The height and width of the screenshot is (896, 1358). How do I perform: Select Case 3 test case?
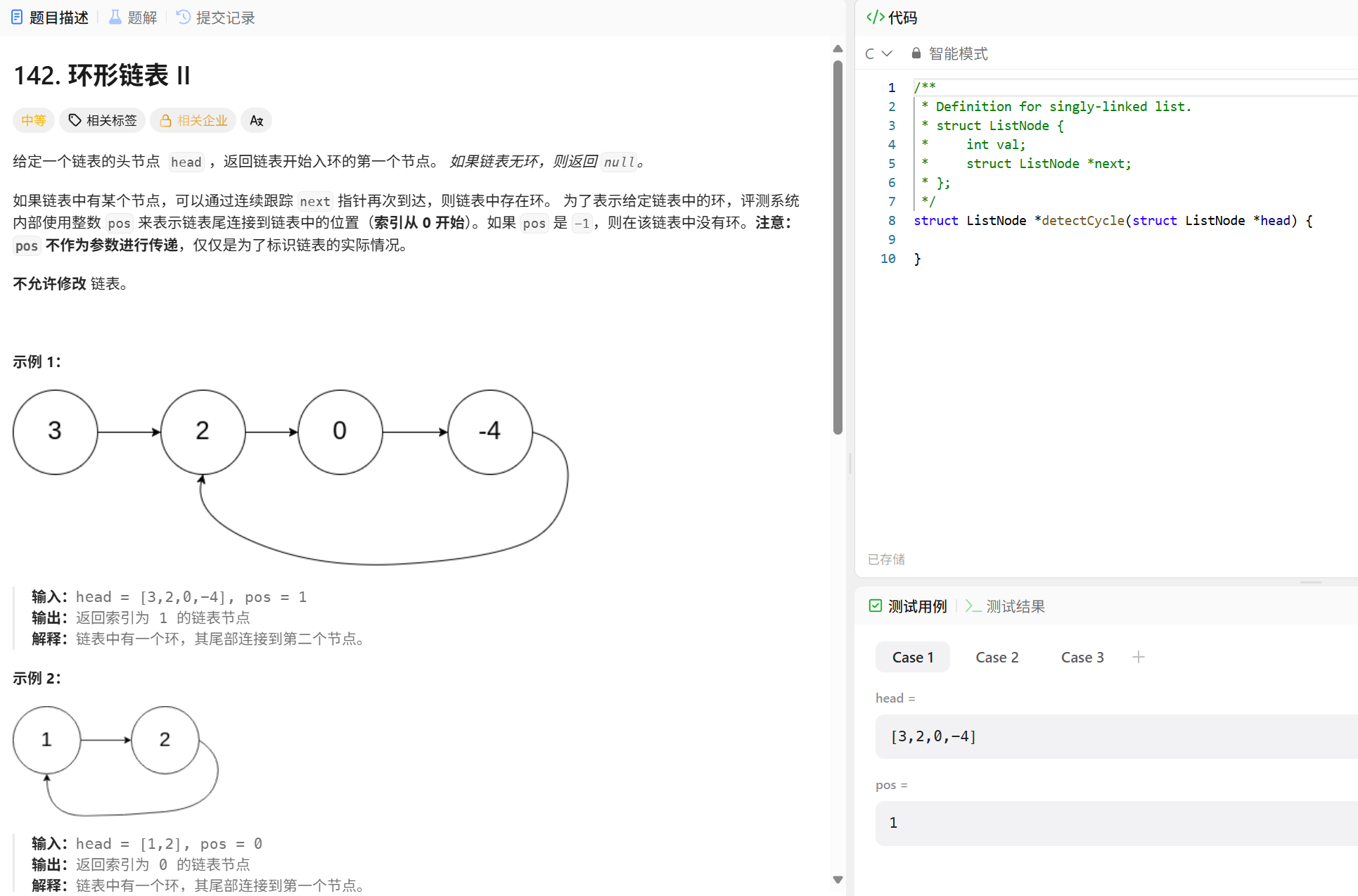pos(1082,657)
